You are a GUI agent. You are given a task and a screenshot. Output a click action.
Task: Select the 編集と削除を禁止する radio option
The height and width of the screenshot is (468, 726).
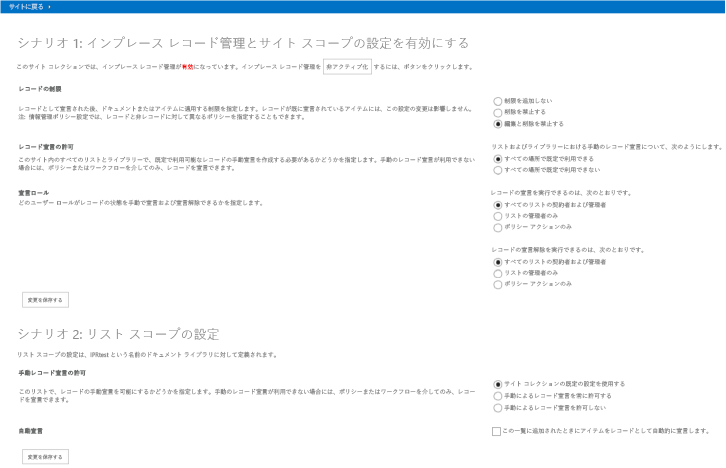pos(498,124)
